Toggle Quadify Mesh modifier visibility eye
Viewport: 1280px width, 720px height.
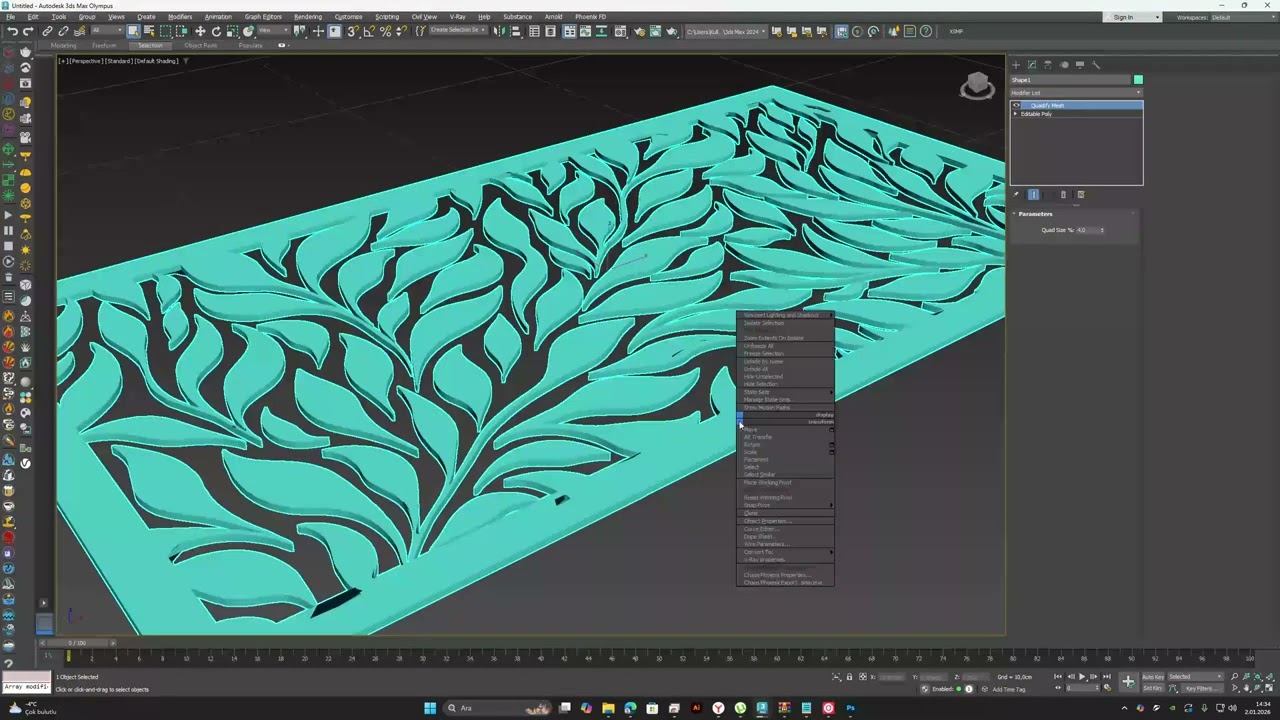(1017, 105)
